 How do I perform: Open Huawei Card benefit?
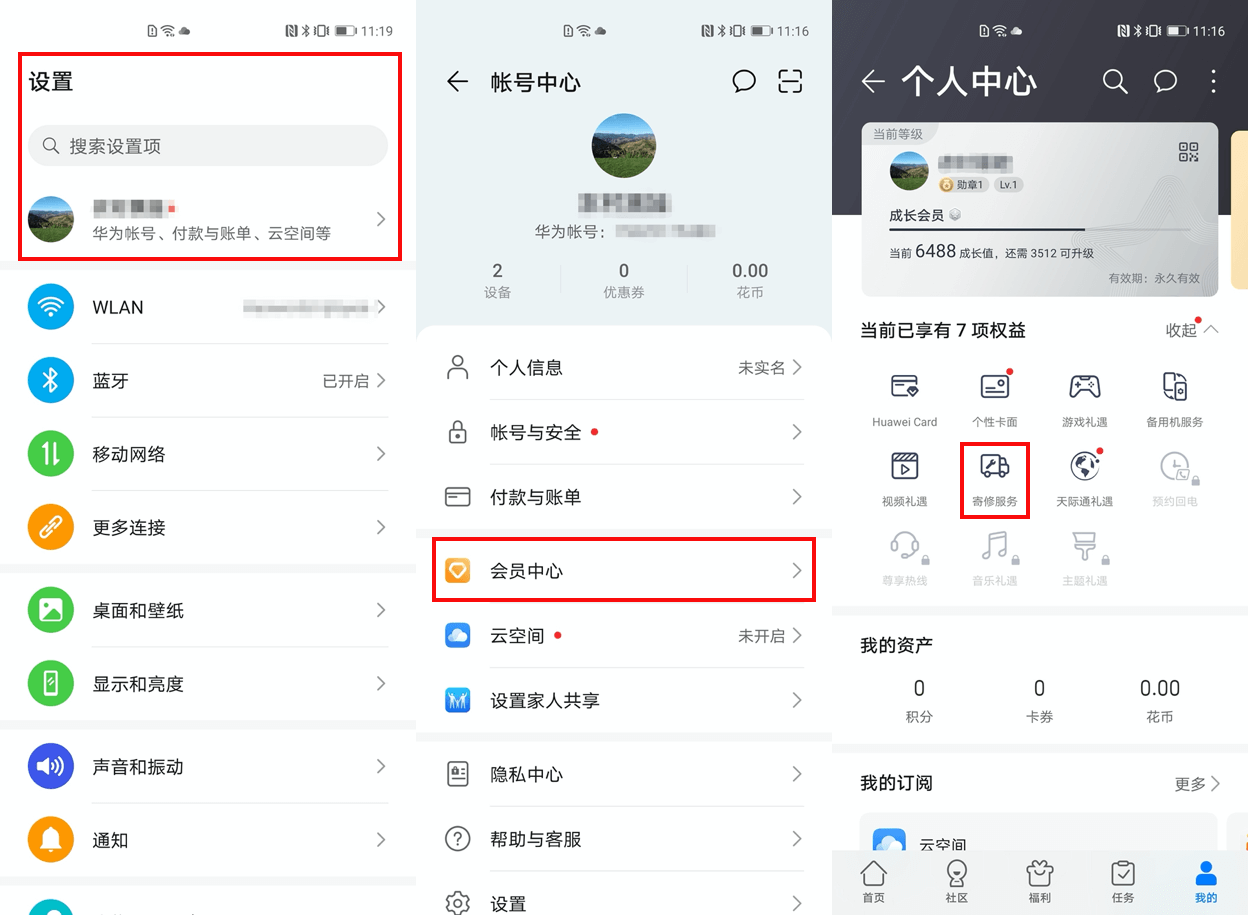click(905, 399)
